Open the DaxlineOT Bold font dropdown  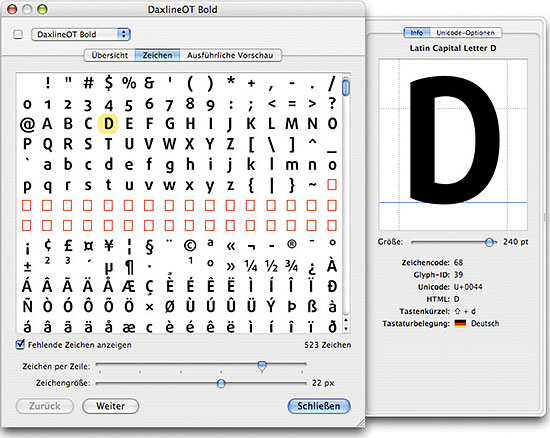click(x=81, y=34)
